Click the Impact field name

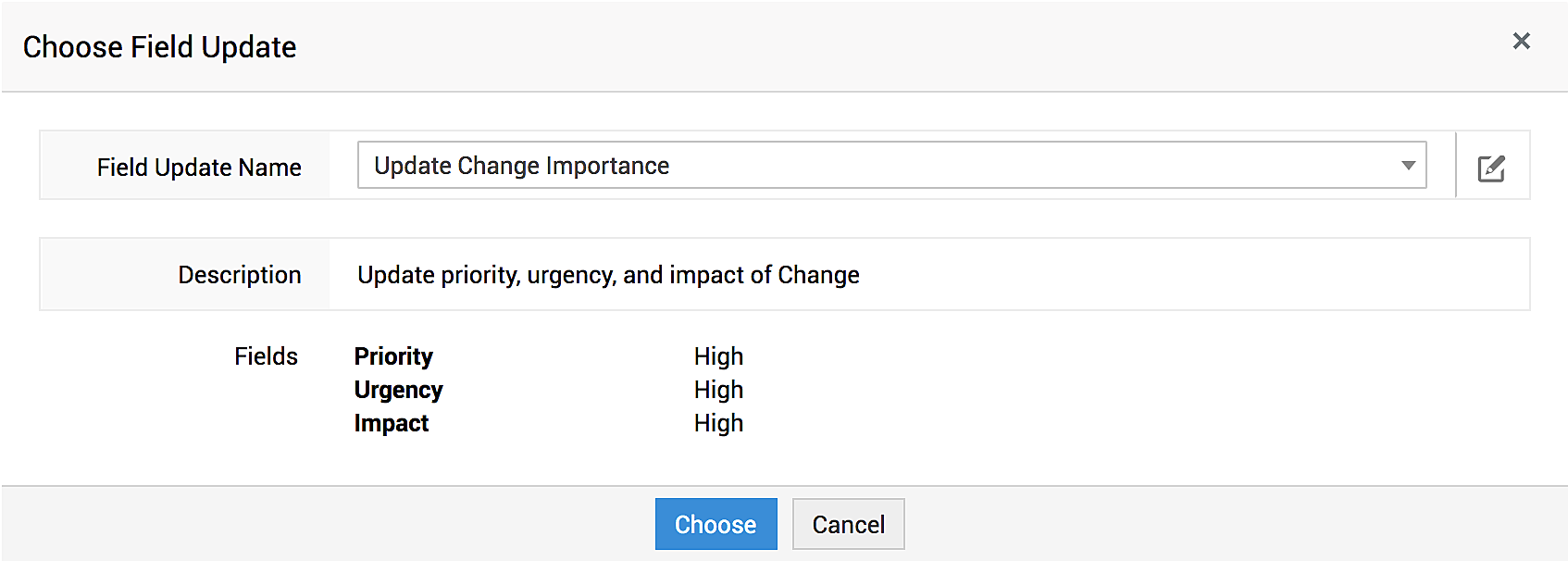pyautogui.click(x=391, y=423)
